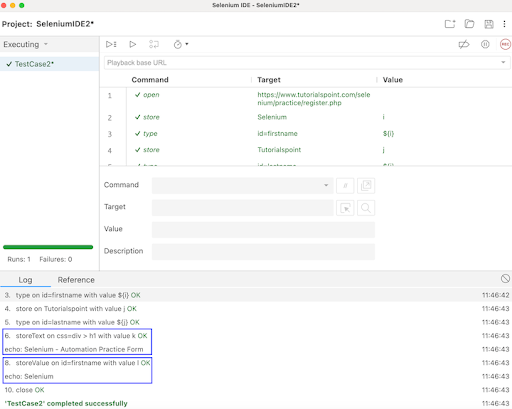Pause on exceptions icon

coord(485,44)
